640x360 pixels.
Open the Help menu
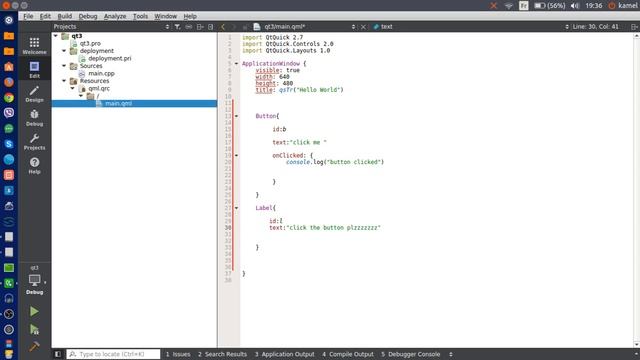[190, 16]
